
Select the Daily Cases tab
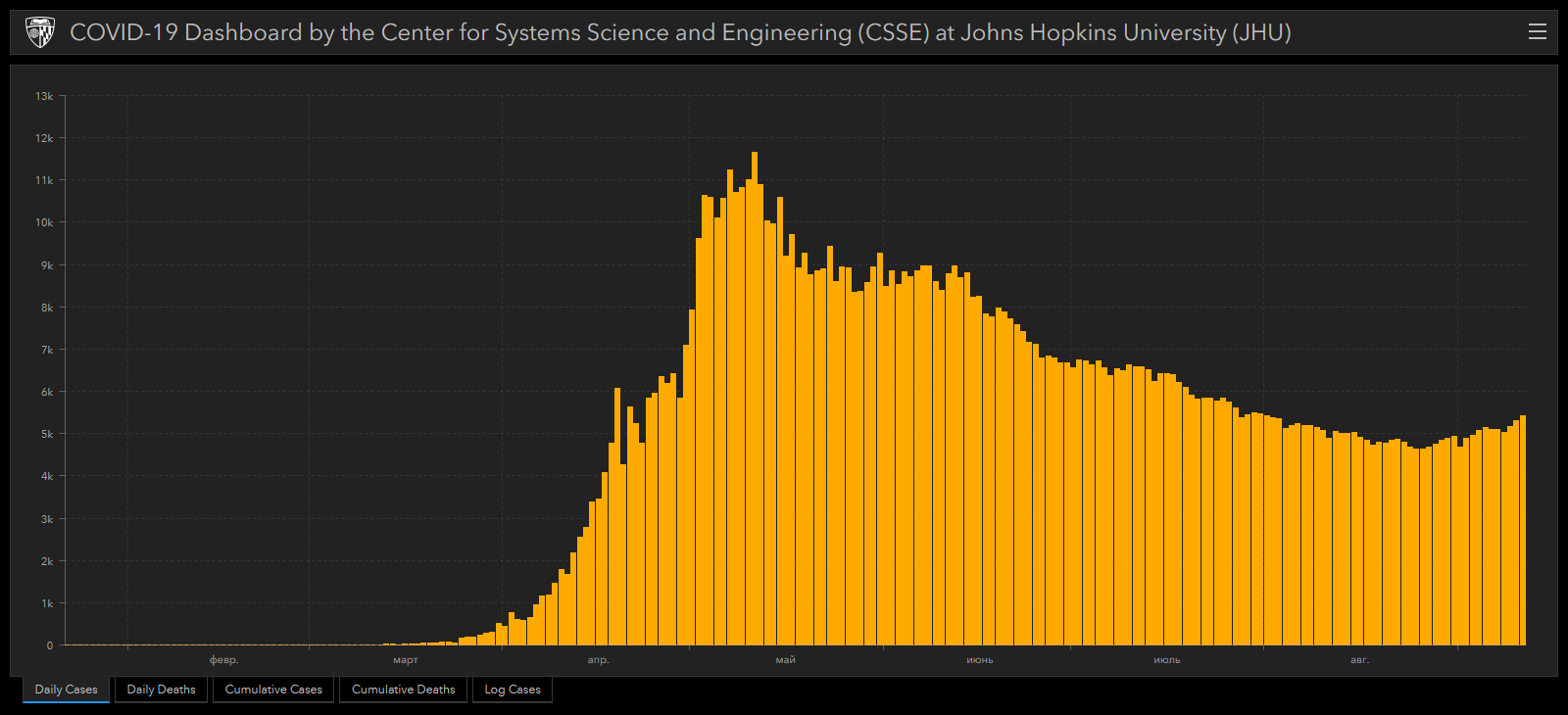click(66, 690)
